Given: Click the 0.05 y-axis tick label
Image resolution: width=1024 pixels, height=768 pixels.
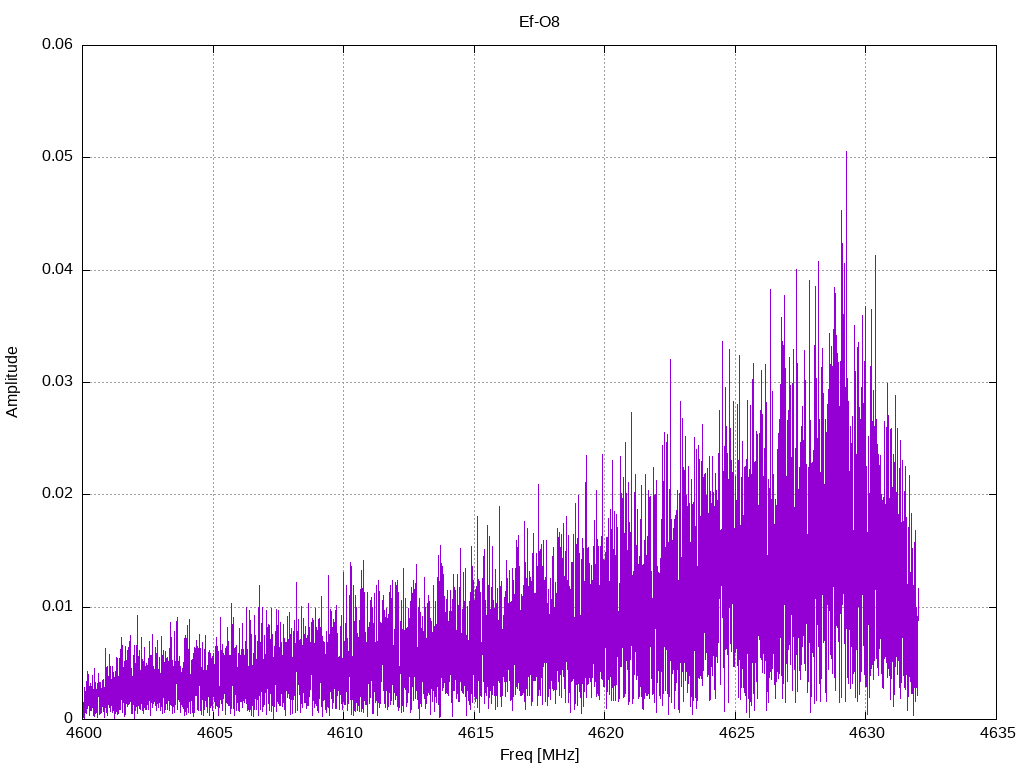Looking at the screenshot, I should 57,157.
